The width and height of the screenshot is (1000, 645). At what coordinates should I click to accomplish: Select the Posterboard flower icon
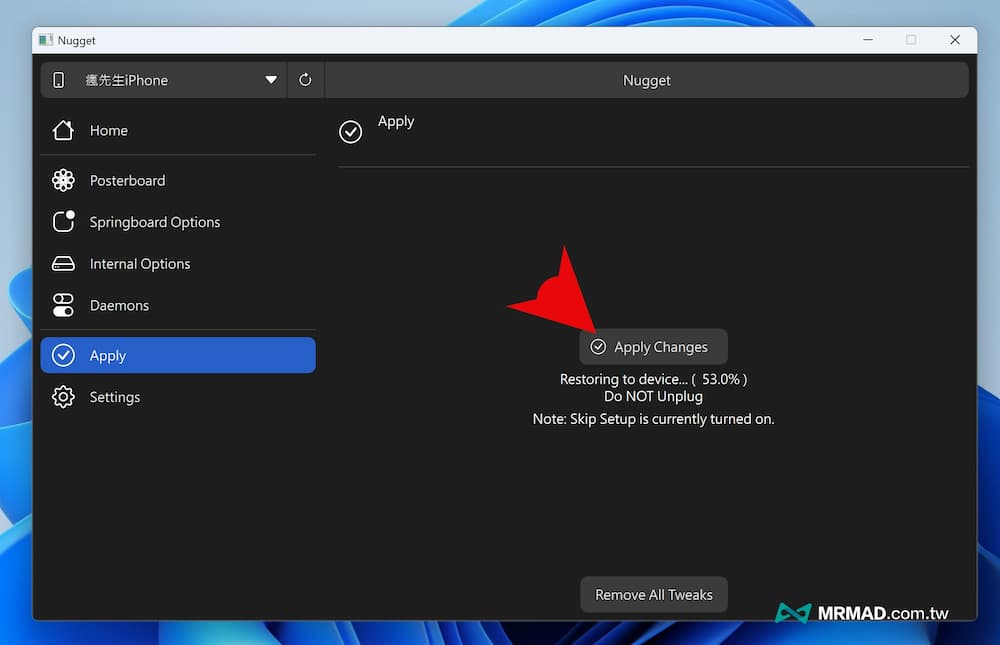coord(63,181)
